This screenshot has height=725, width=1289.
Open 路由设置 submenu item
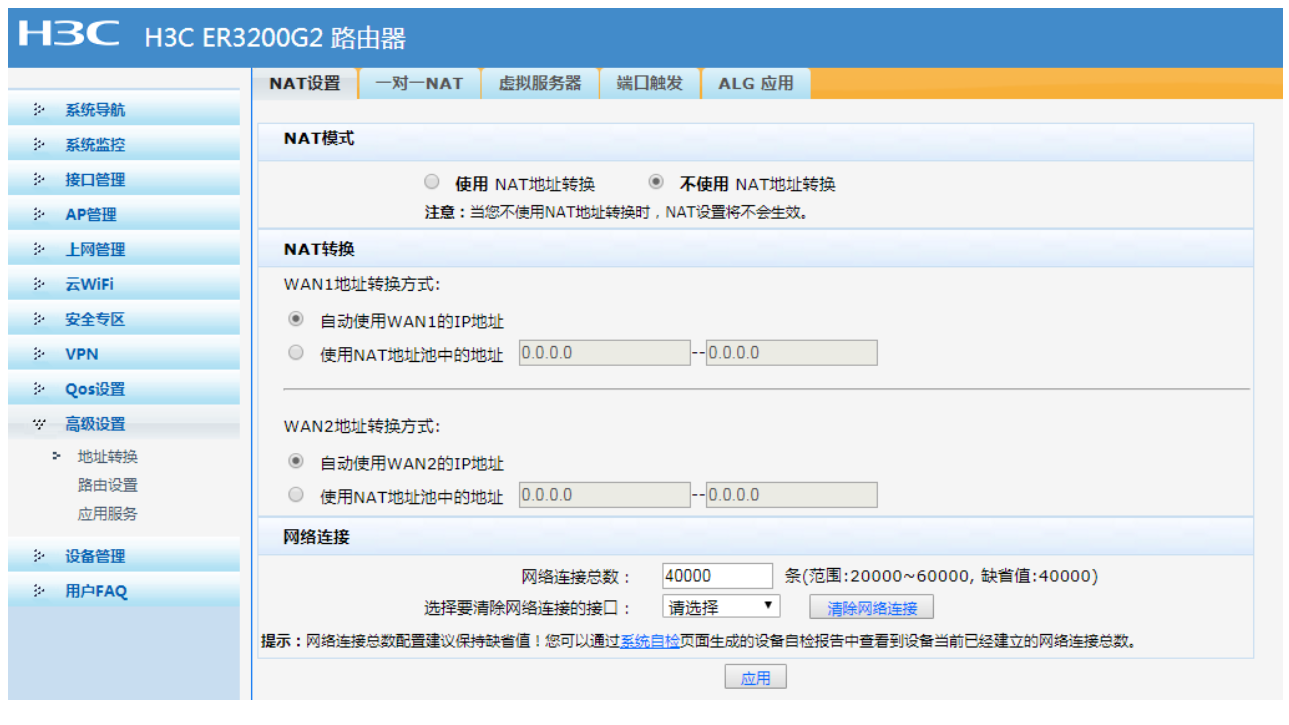(108, 485)
